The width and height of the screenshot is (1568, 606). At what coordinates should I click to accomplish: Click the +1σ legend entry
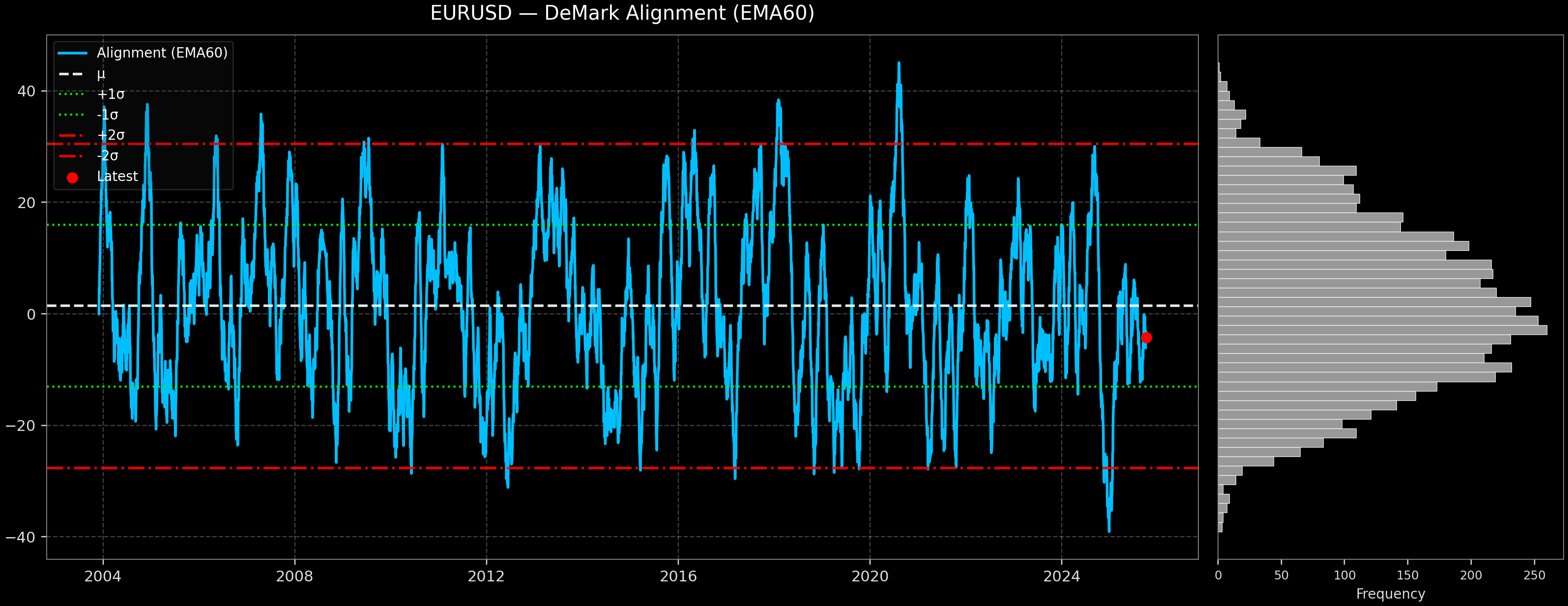pyautogui.click(x=110, y=94)
